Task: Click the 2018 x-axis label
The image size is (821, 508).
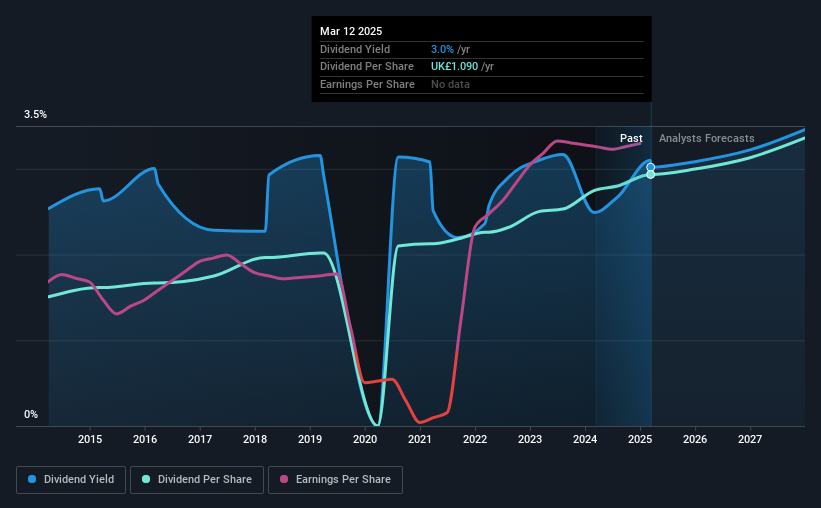Action: (x=255, y=439)
